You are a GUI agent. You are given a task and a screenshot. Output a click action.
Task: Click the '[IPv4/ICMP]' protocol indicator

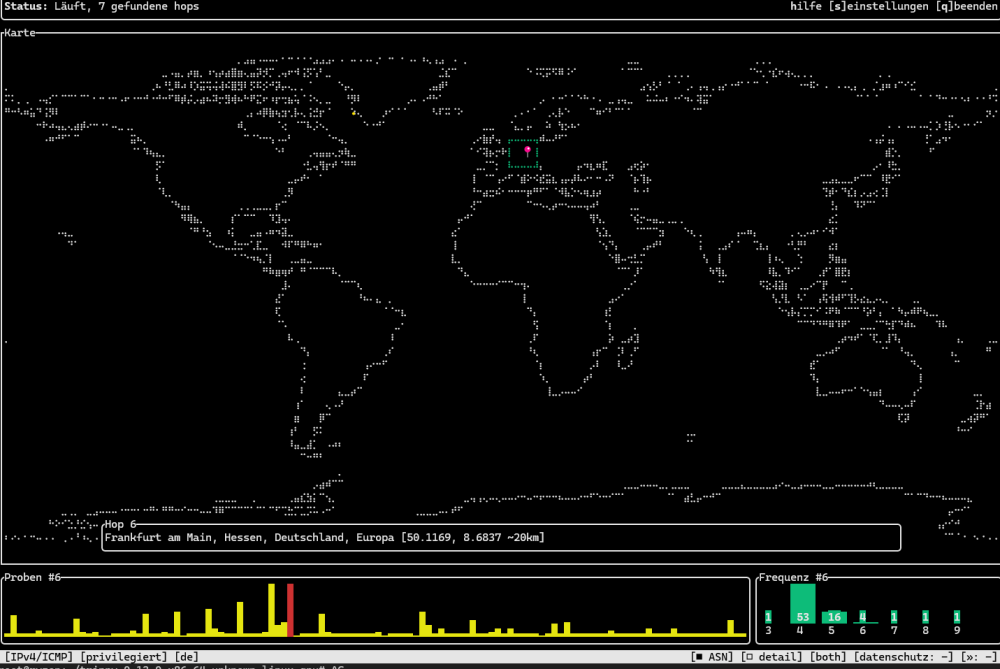click(x=39, y=657)
